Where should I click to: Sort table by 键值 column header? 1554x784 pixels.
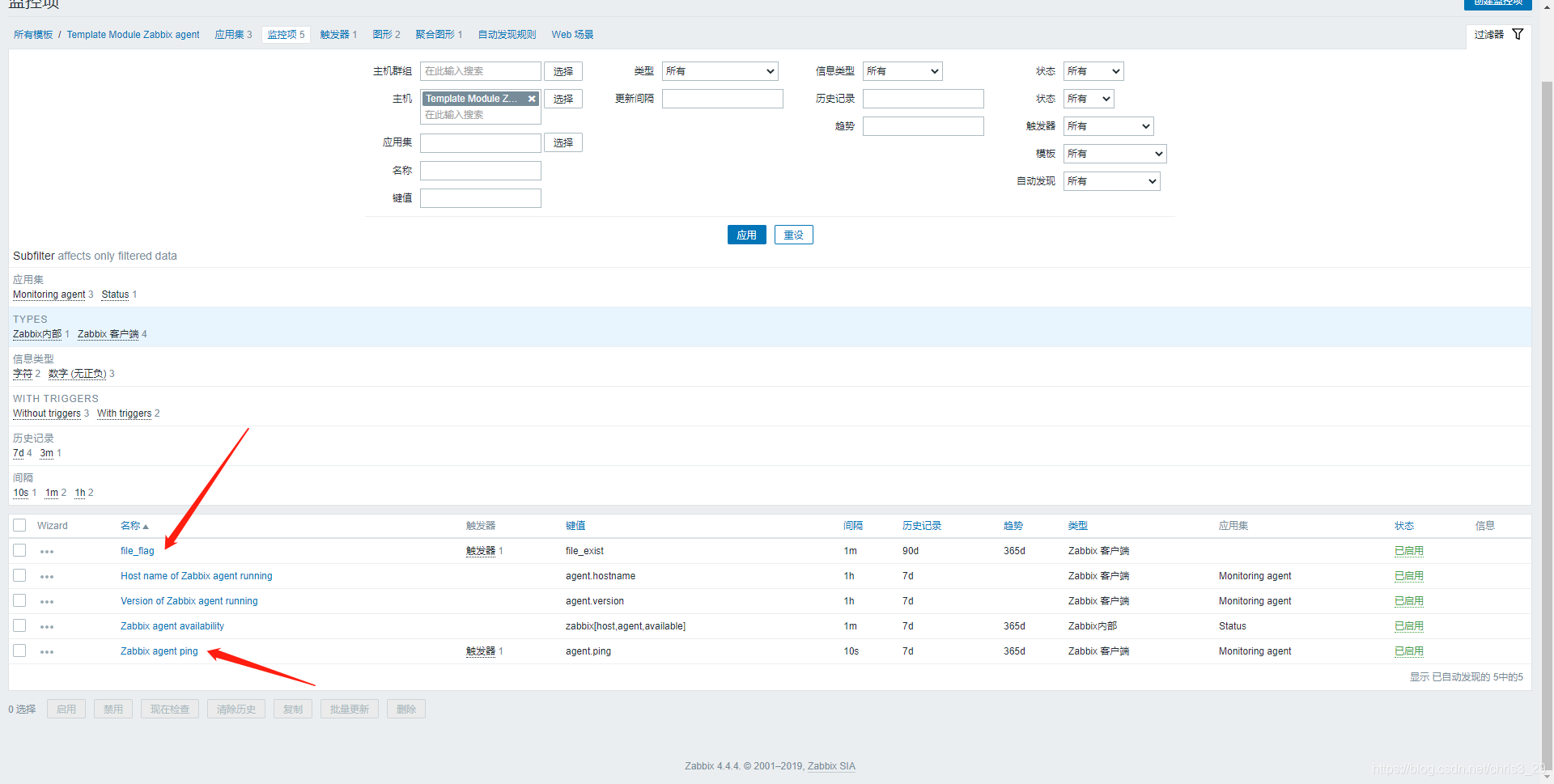click(x=575, y=526)
